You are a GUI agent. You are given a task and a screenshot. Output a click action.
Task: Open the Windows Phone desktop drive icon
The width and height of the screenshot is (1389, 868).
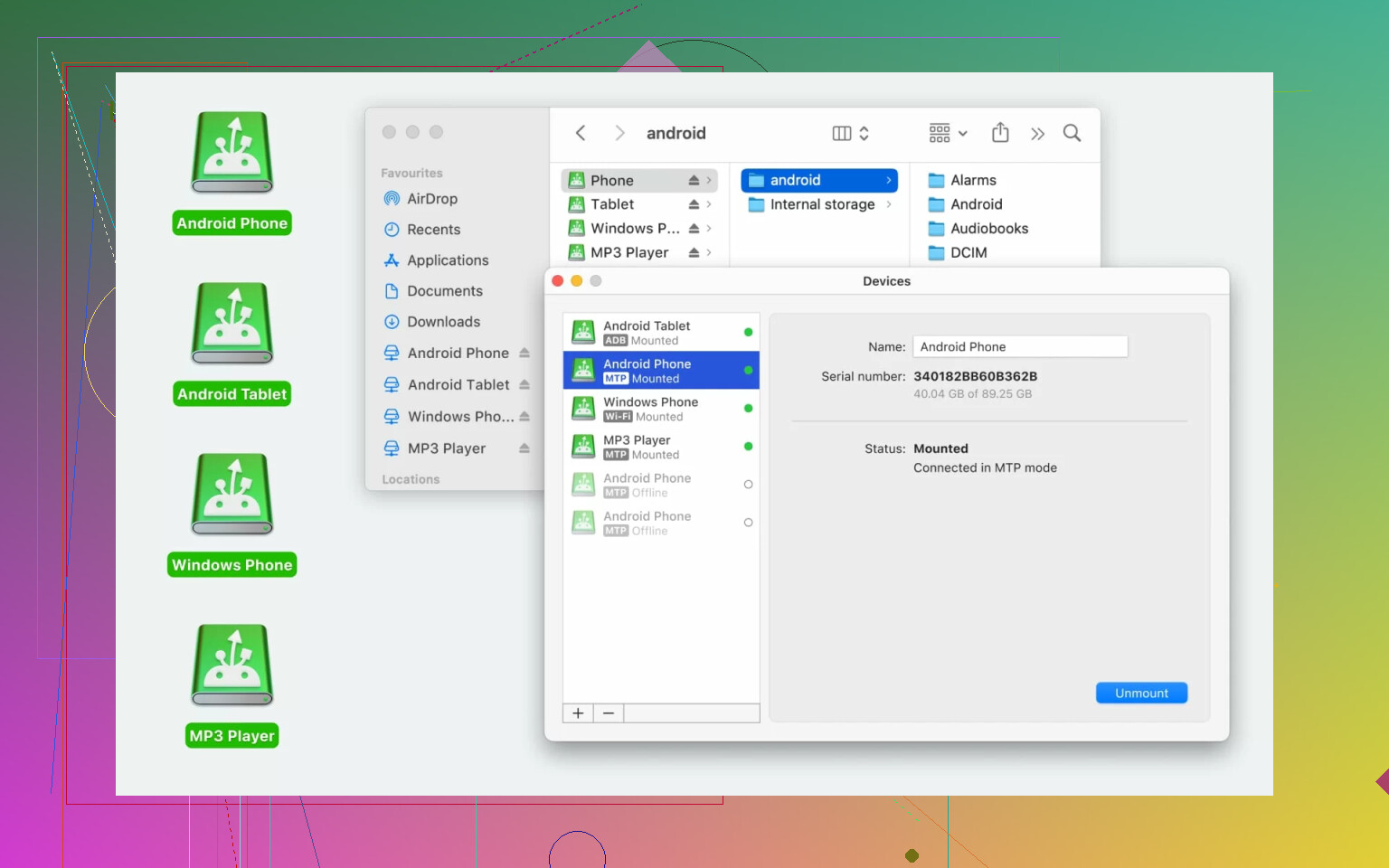click(x=232, y=494)
